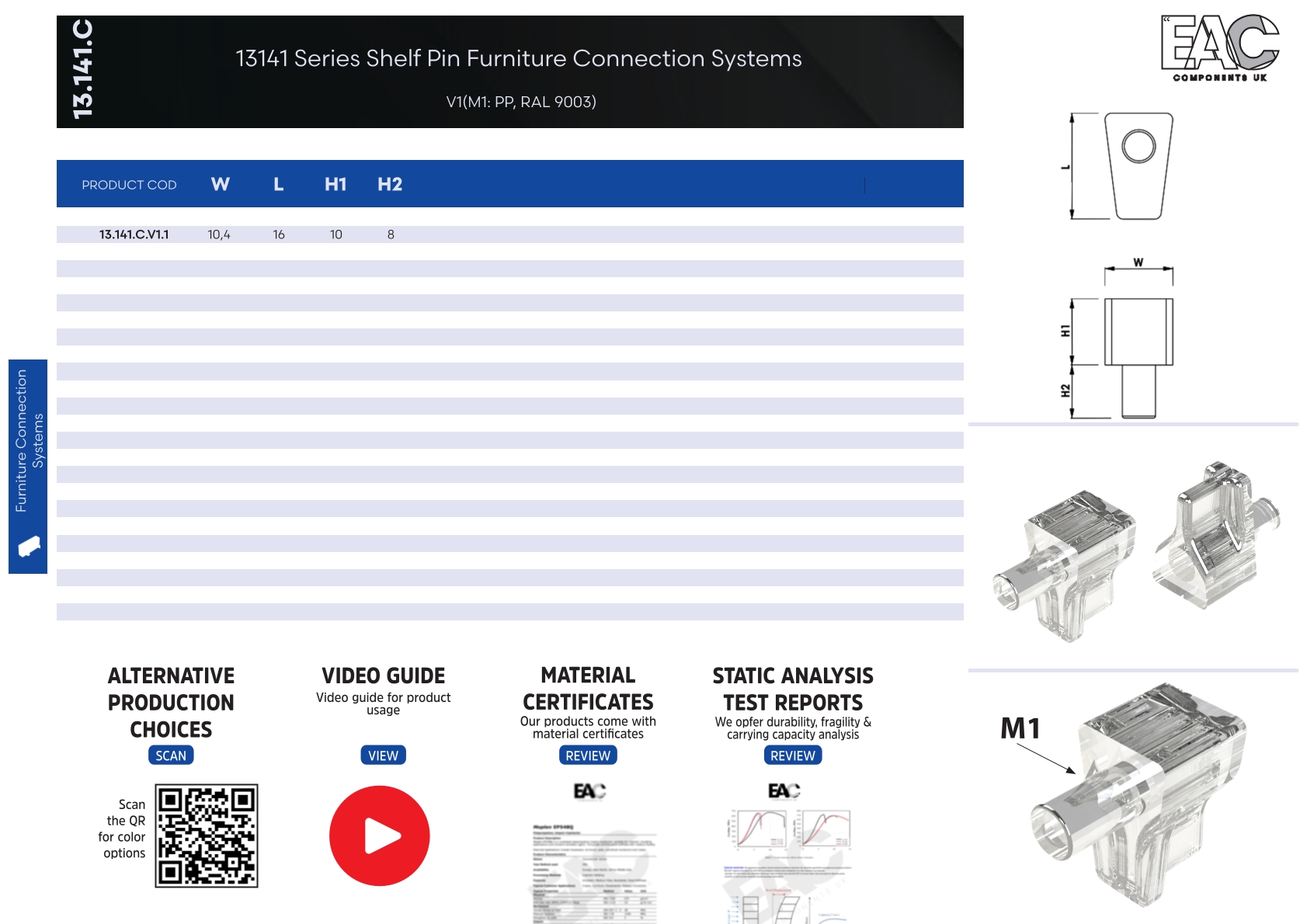The image size is (1307, 924).
Task: Click the EAC logo above material certificate
Action: pyautogui.click(x=589, y=791)
